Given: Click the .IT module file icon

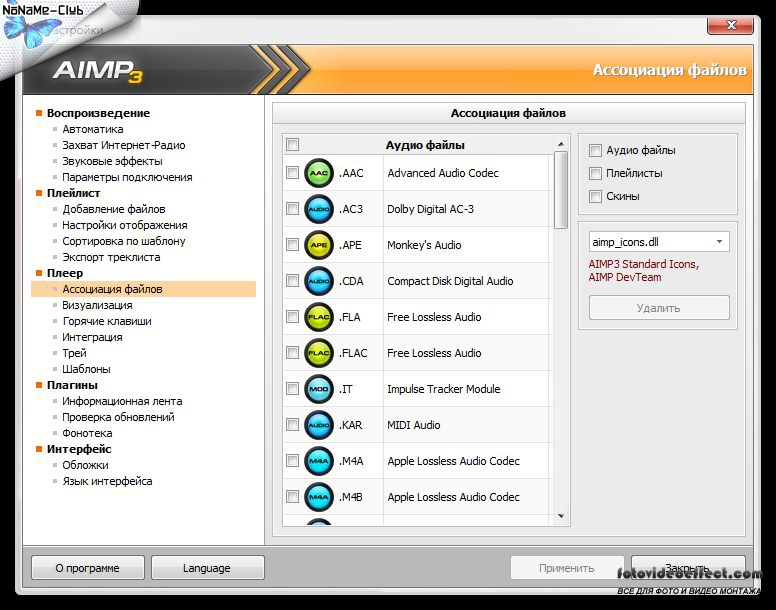Looking at the screenshot, I should 319,389.
